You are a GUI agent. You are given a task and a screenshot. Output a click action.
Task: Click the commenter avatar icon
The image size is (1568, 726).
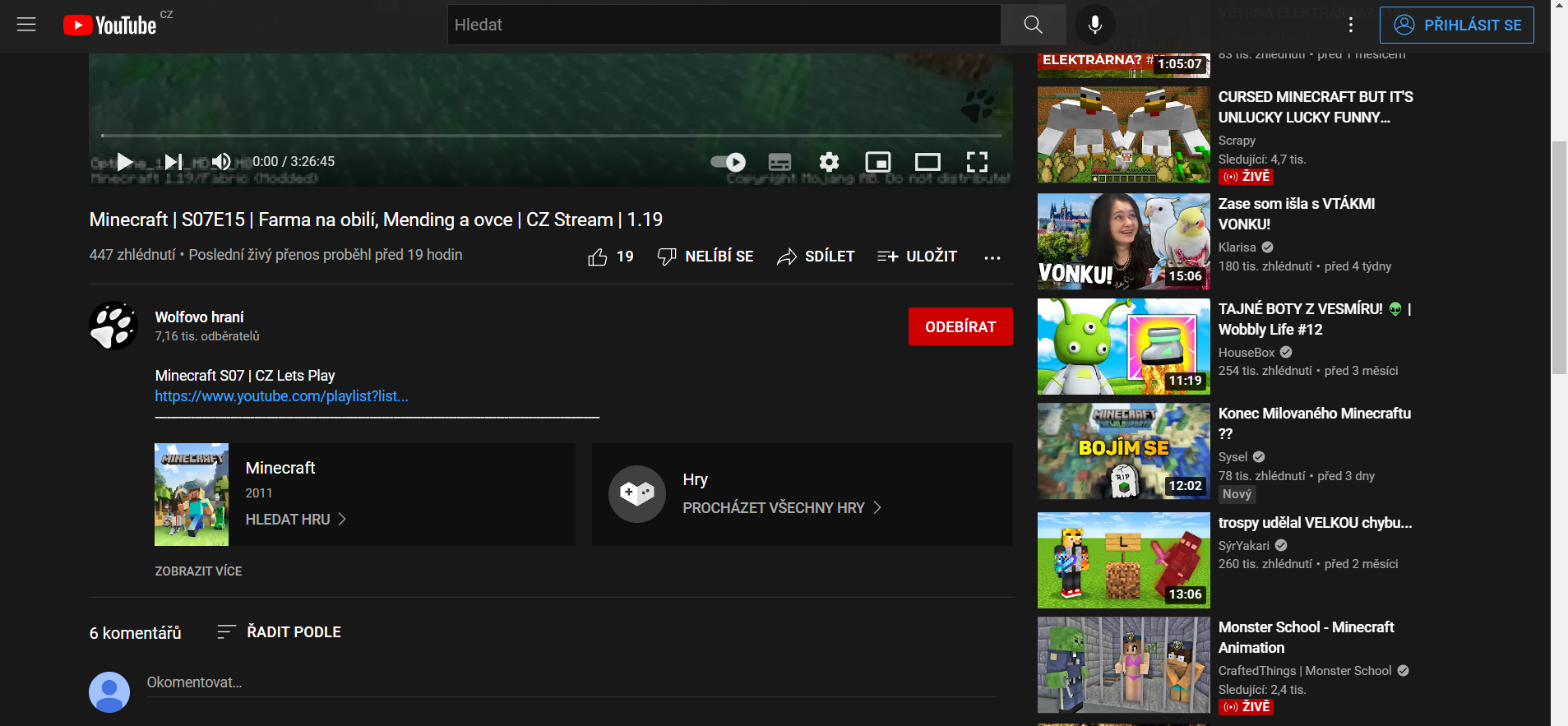point(109,692)
